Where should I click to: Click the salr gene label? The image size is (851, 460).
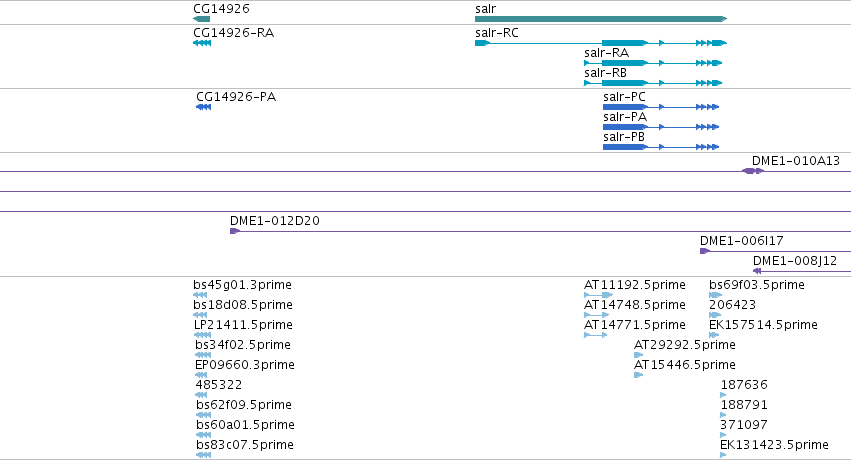pos(485,9)
